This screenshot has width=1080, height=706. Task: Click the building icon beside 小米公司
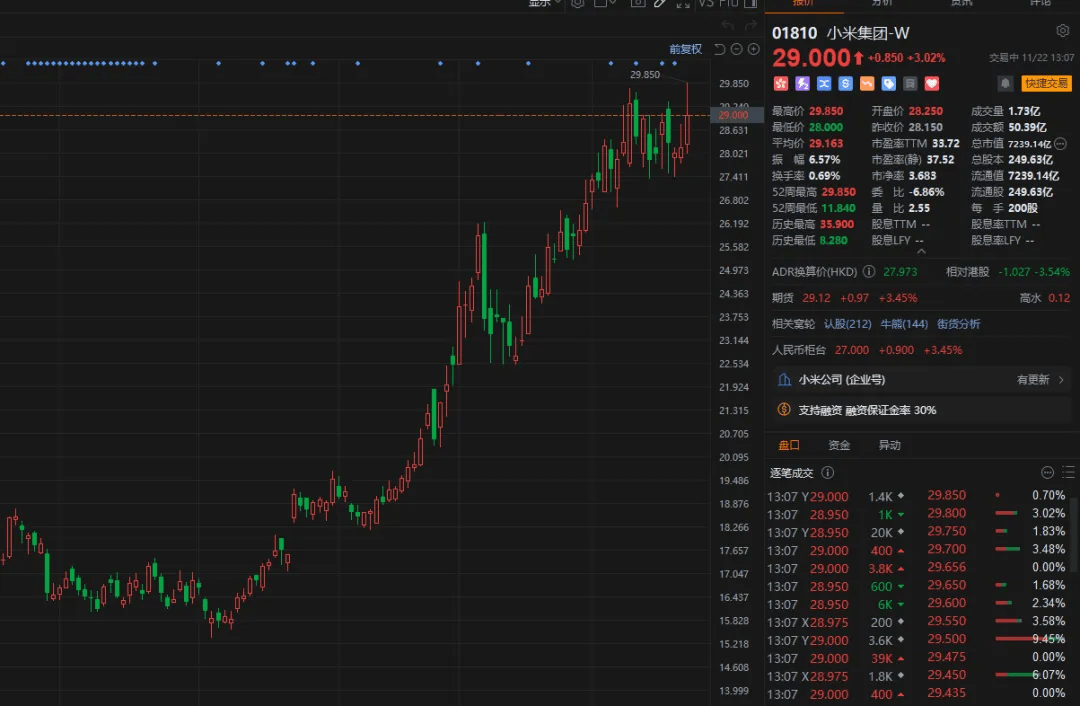pyautogui.click(x=784, y=380)
